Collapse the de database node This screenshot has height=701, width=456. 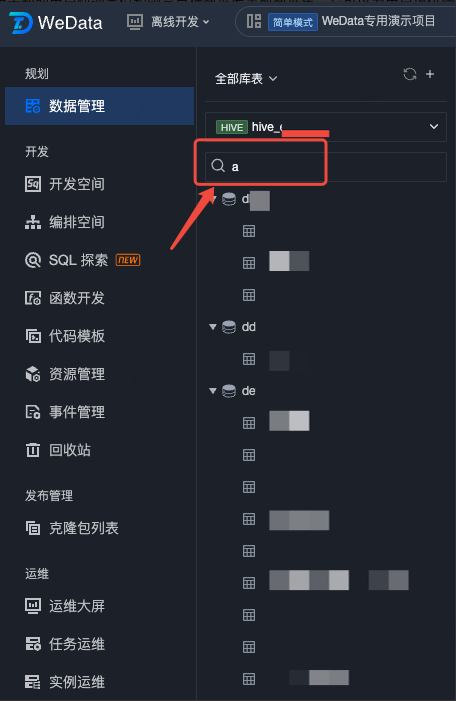pyautogui.click(x=213, y=391)
